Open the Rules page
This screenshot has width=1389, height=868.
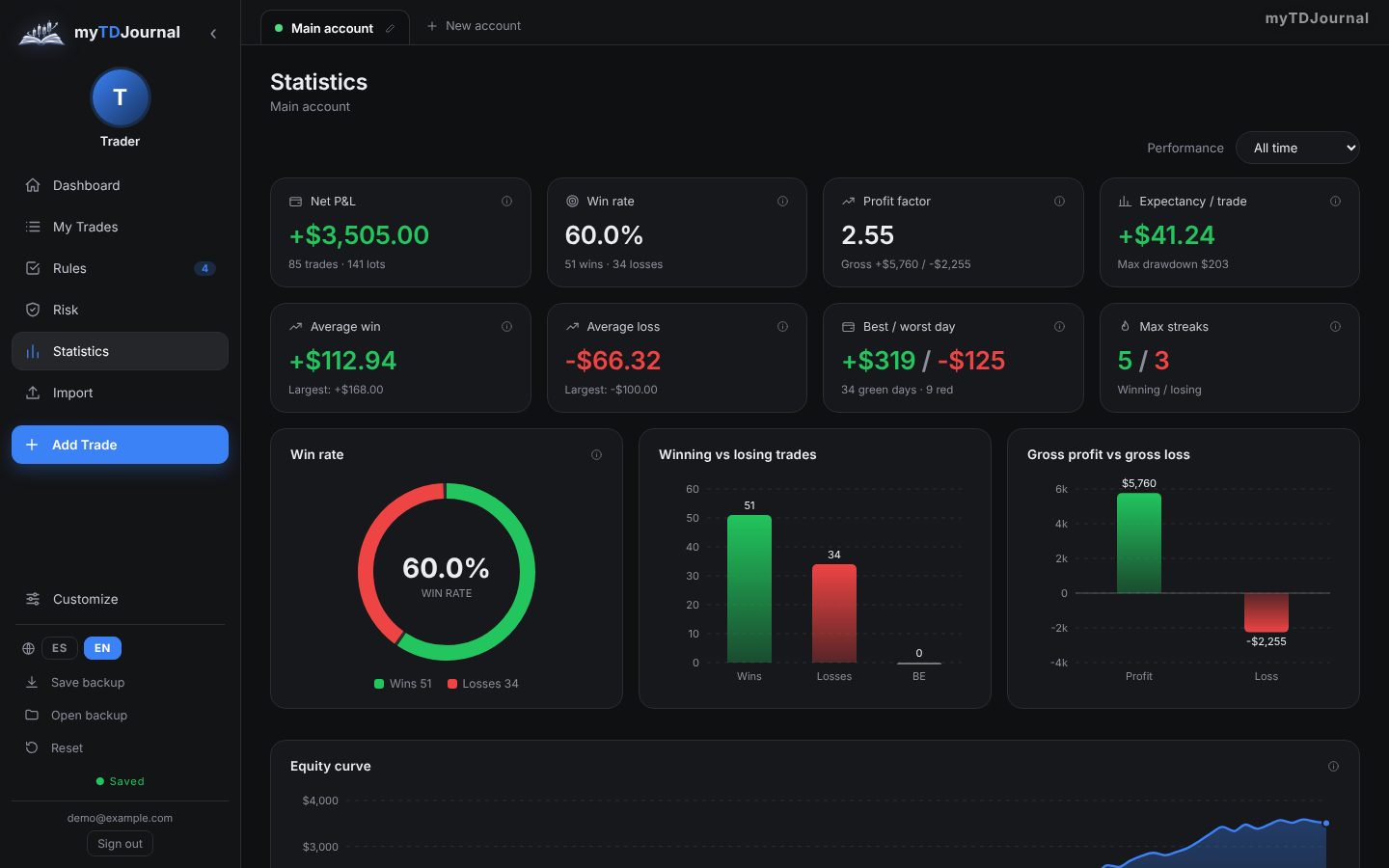coord(120,268)
